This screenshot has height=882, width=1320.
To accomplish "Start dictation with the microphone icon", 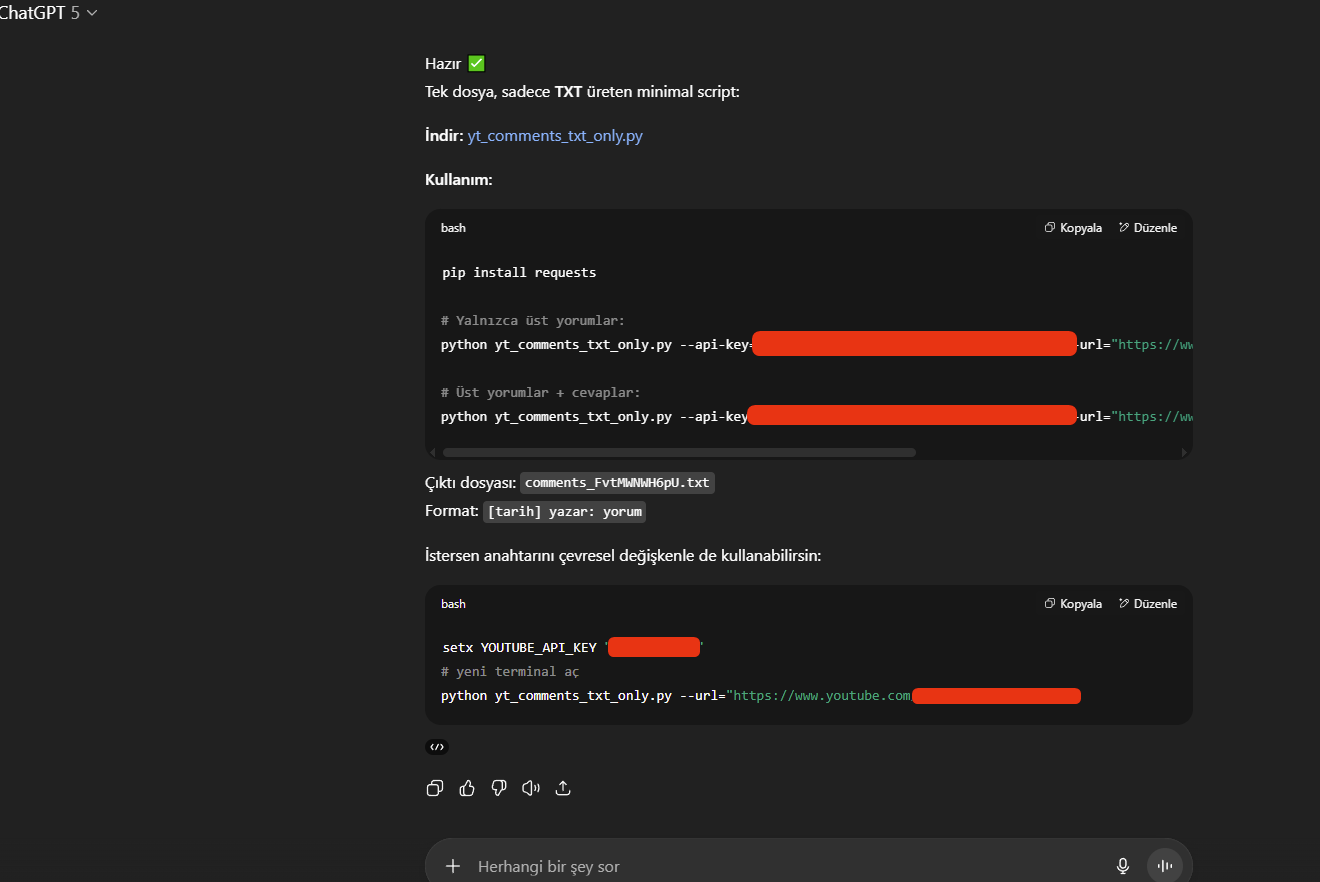I will (x=1123, y=866).
